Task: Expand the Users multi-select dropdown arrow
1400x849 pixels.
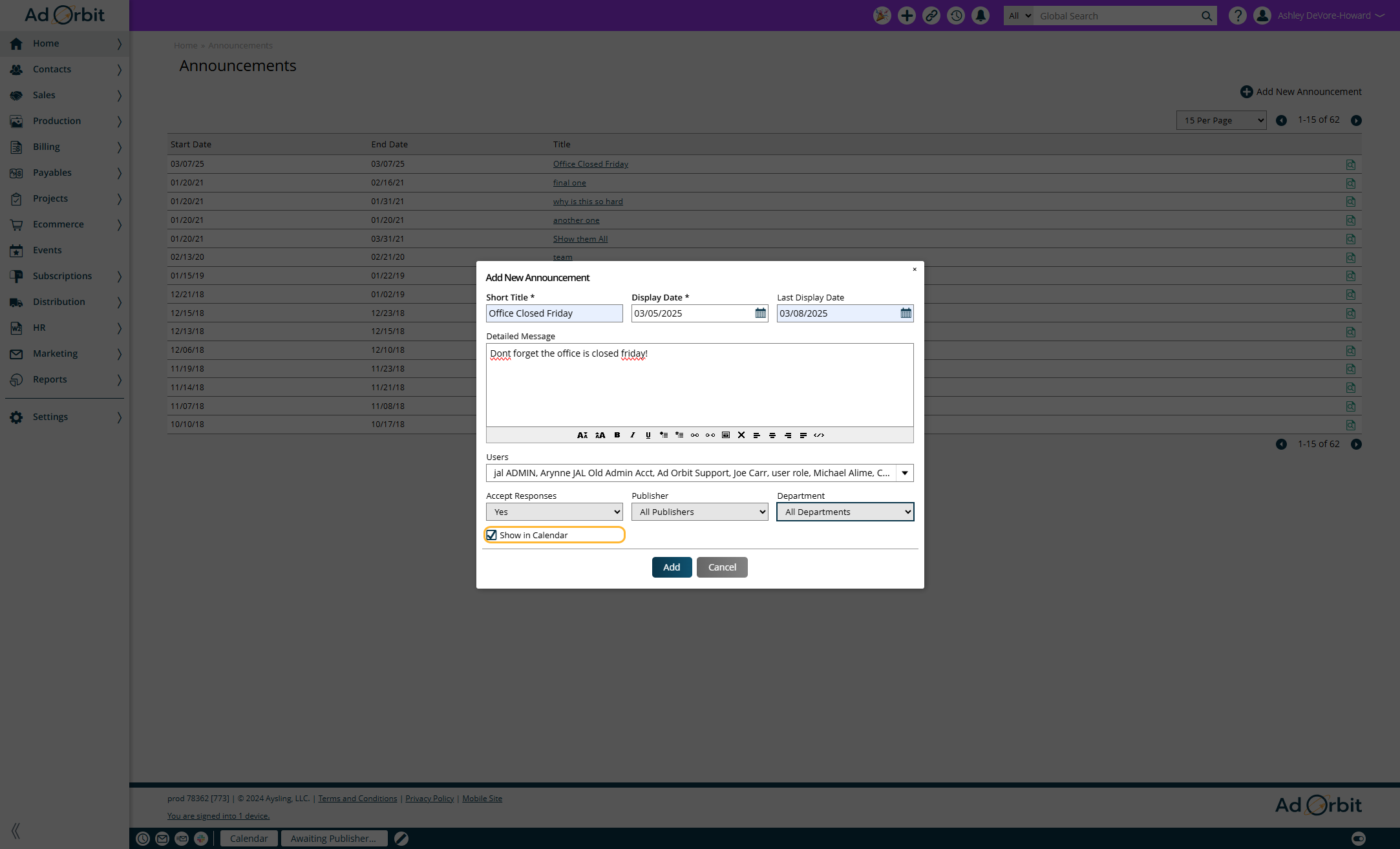Action: click(904, 473)
